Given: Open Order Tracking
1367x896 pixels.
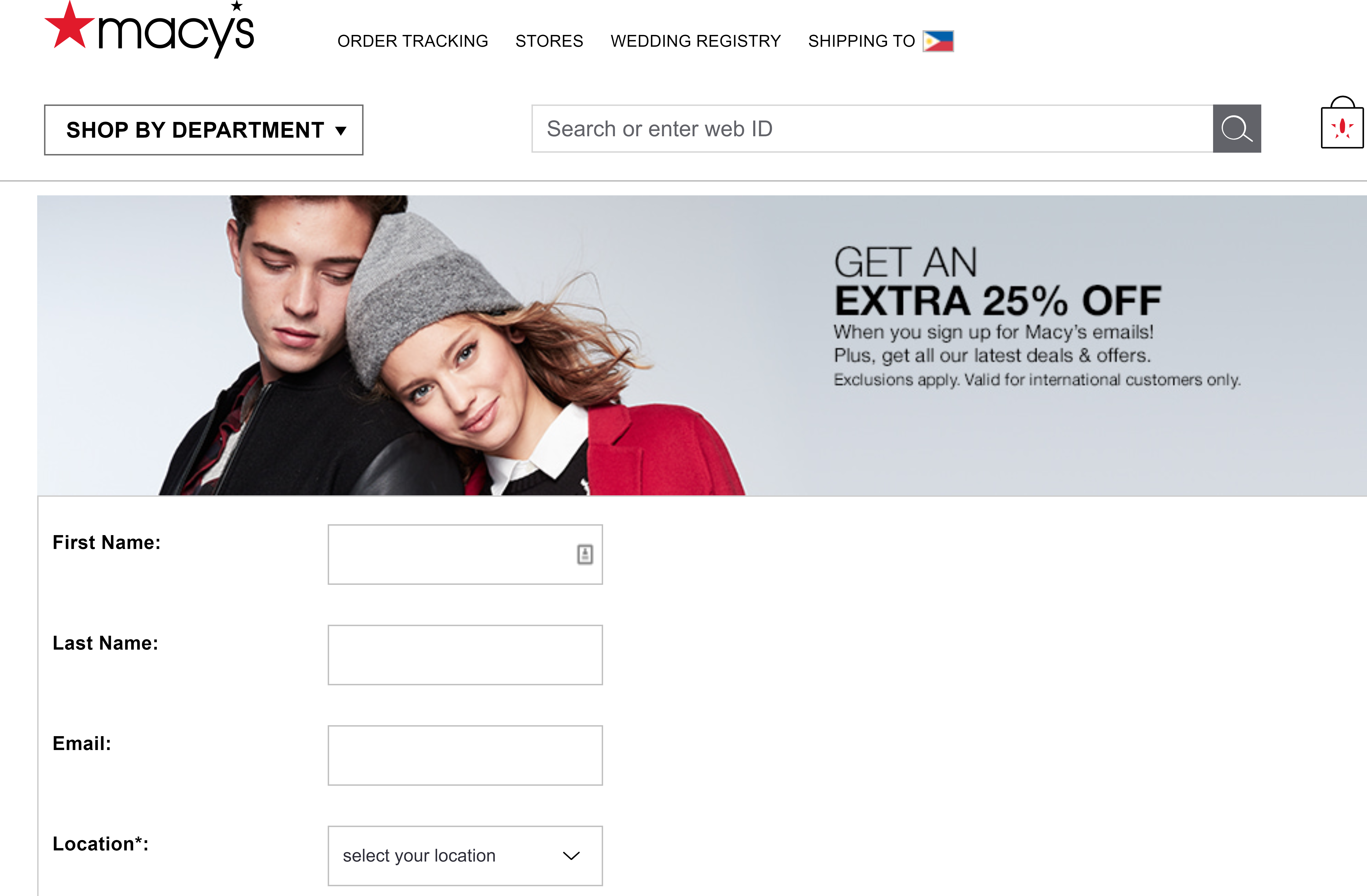Looking at the screenshot, I should pos(412,41).
